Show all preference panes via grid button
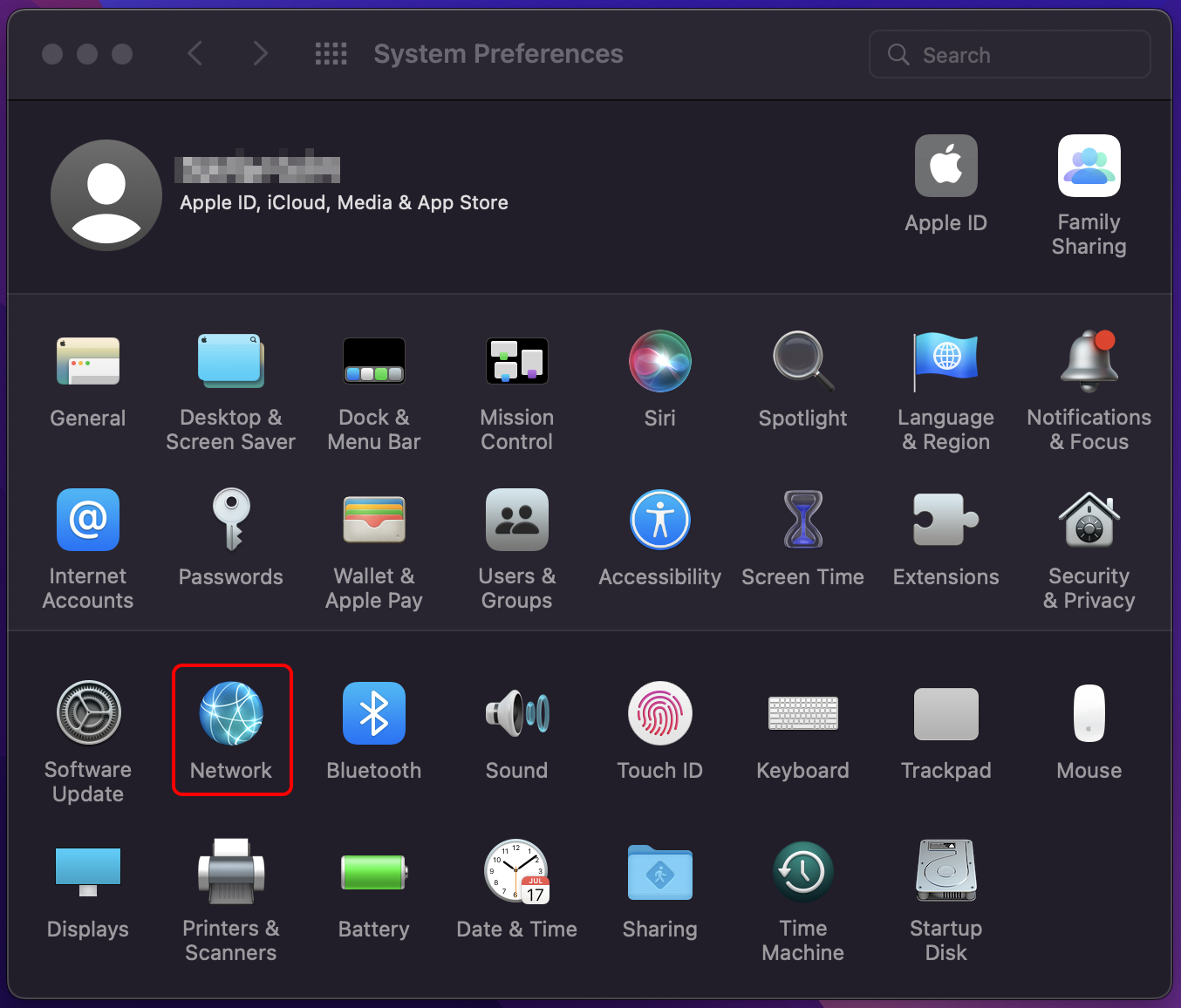The width and height of the screenshot is (1181, 1008). click(x=331, y=53)
